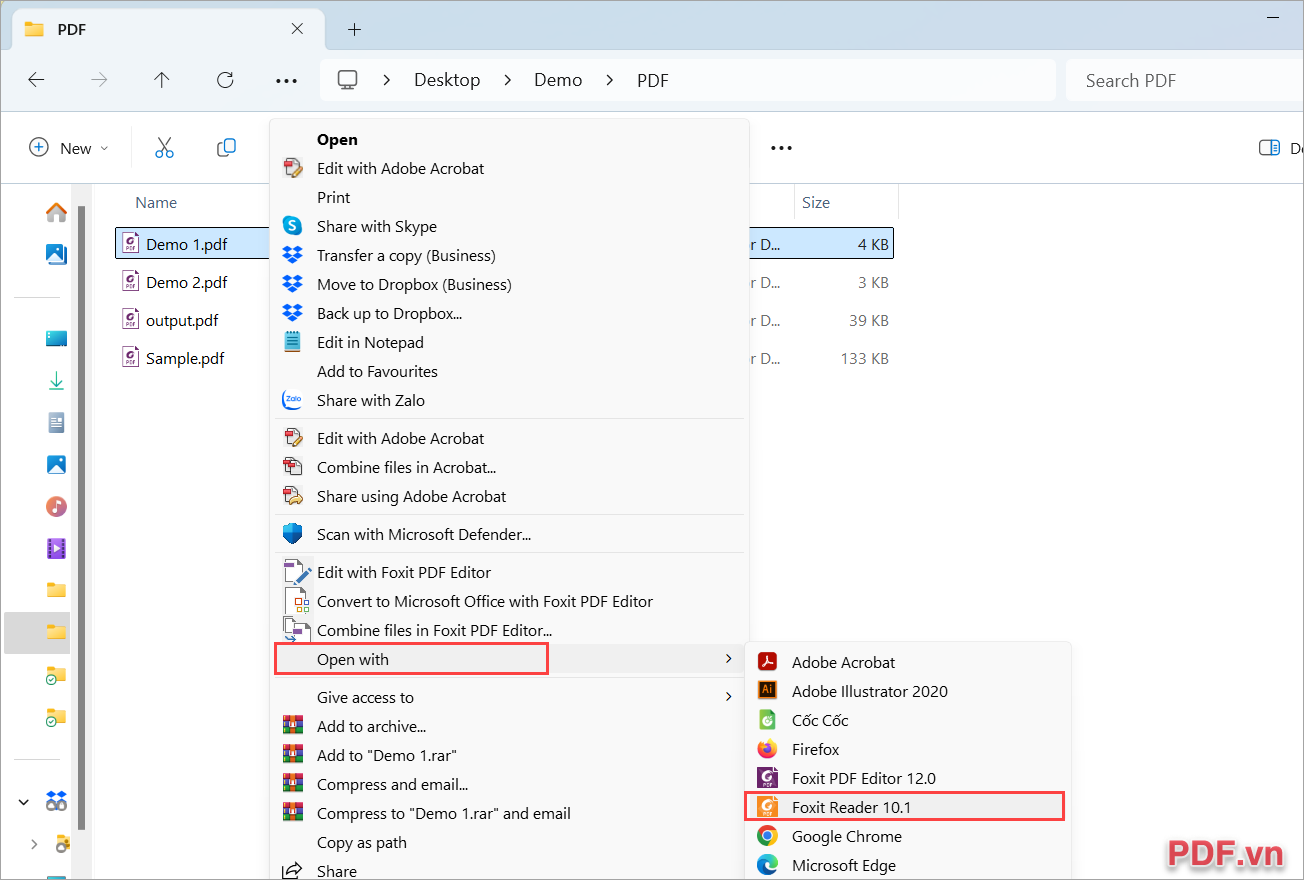The image size is (1304, 880).
Task: Choose Combine files in Acrobat...
Action: point(406,467)
